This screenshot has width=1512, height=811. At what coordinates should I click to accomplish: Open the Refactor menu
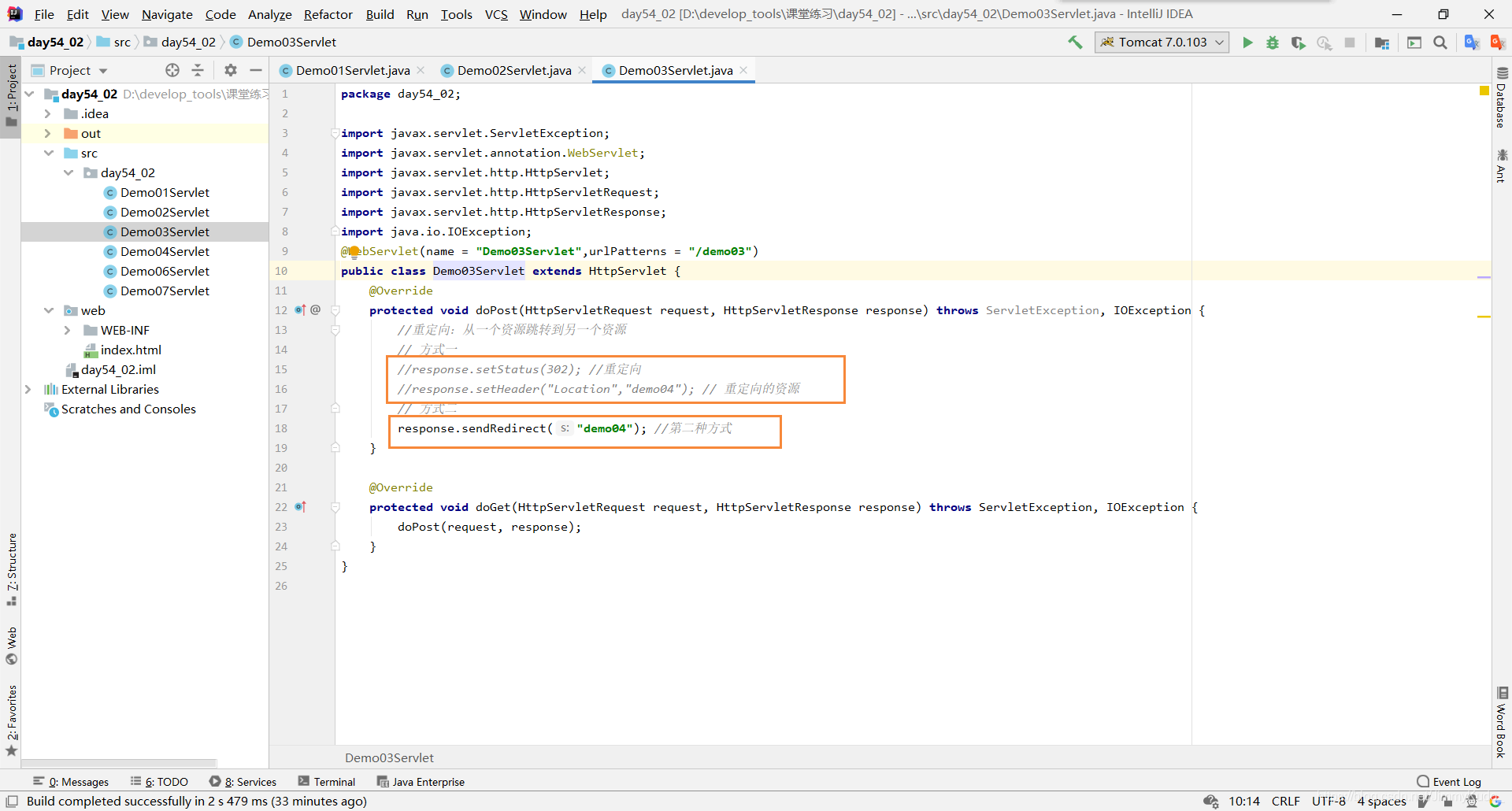328,14
